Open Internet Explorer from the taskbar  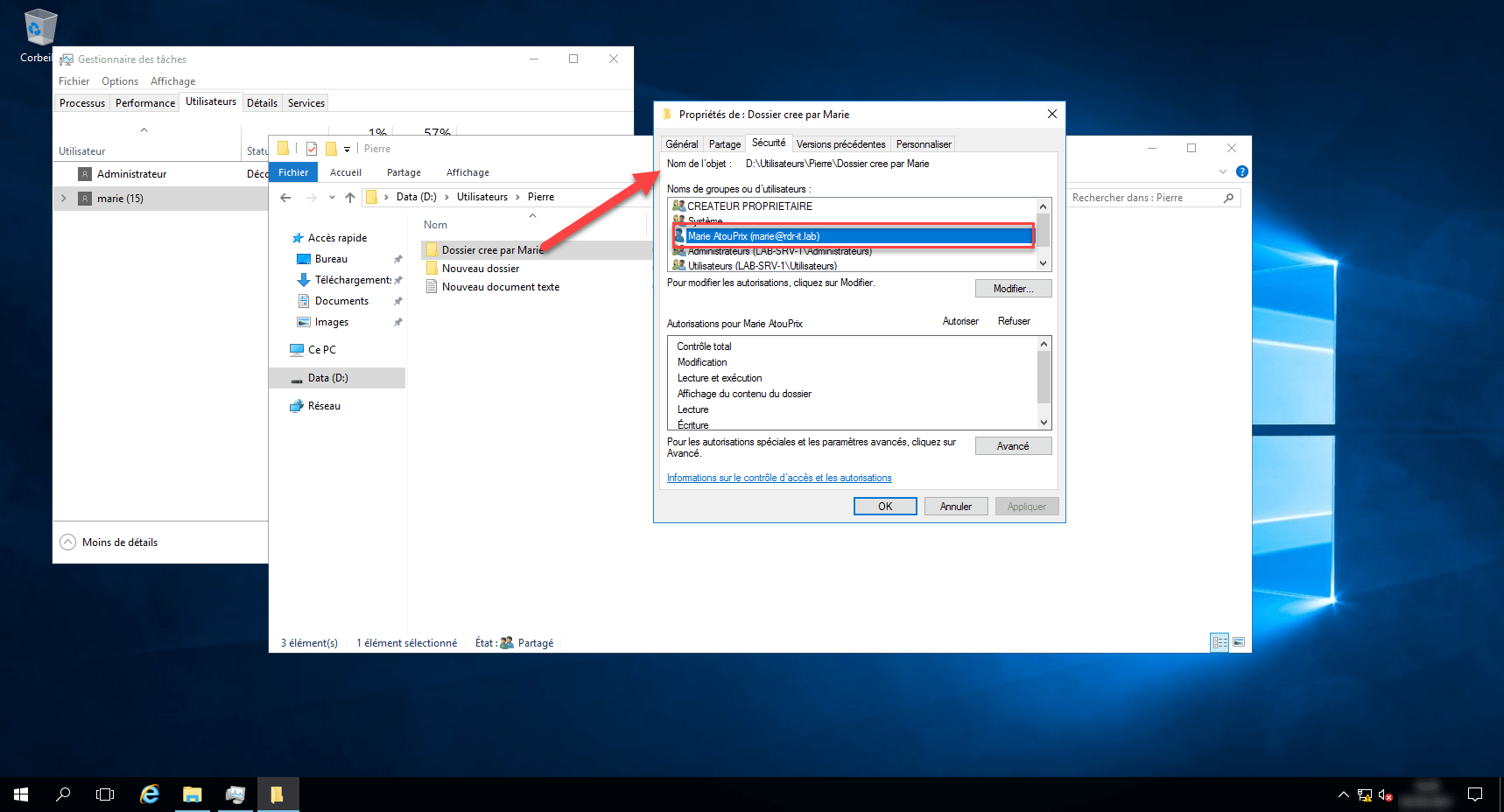tap(150, 794)
